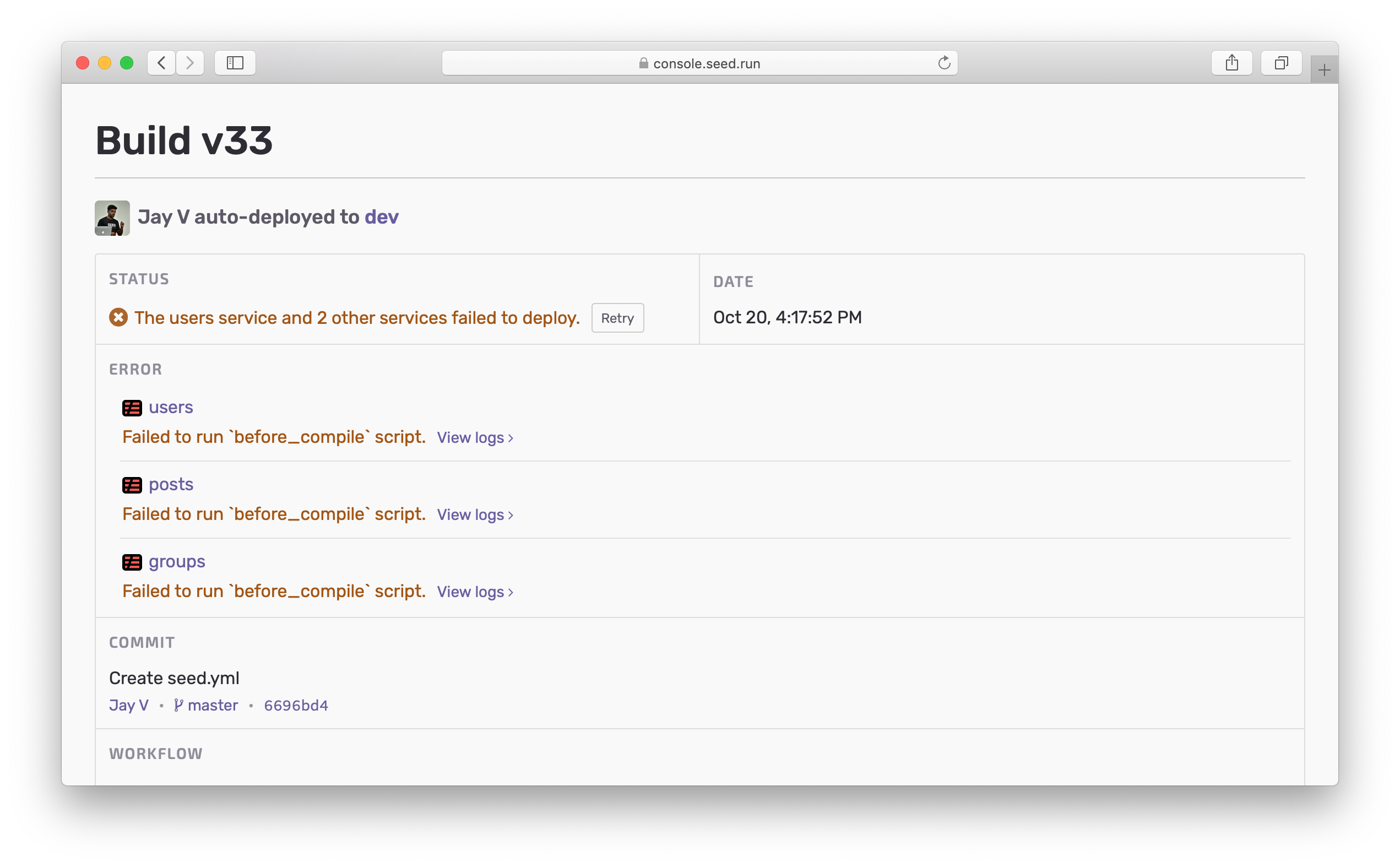Go back to previous page

pos(162,62)
